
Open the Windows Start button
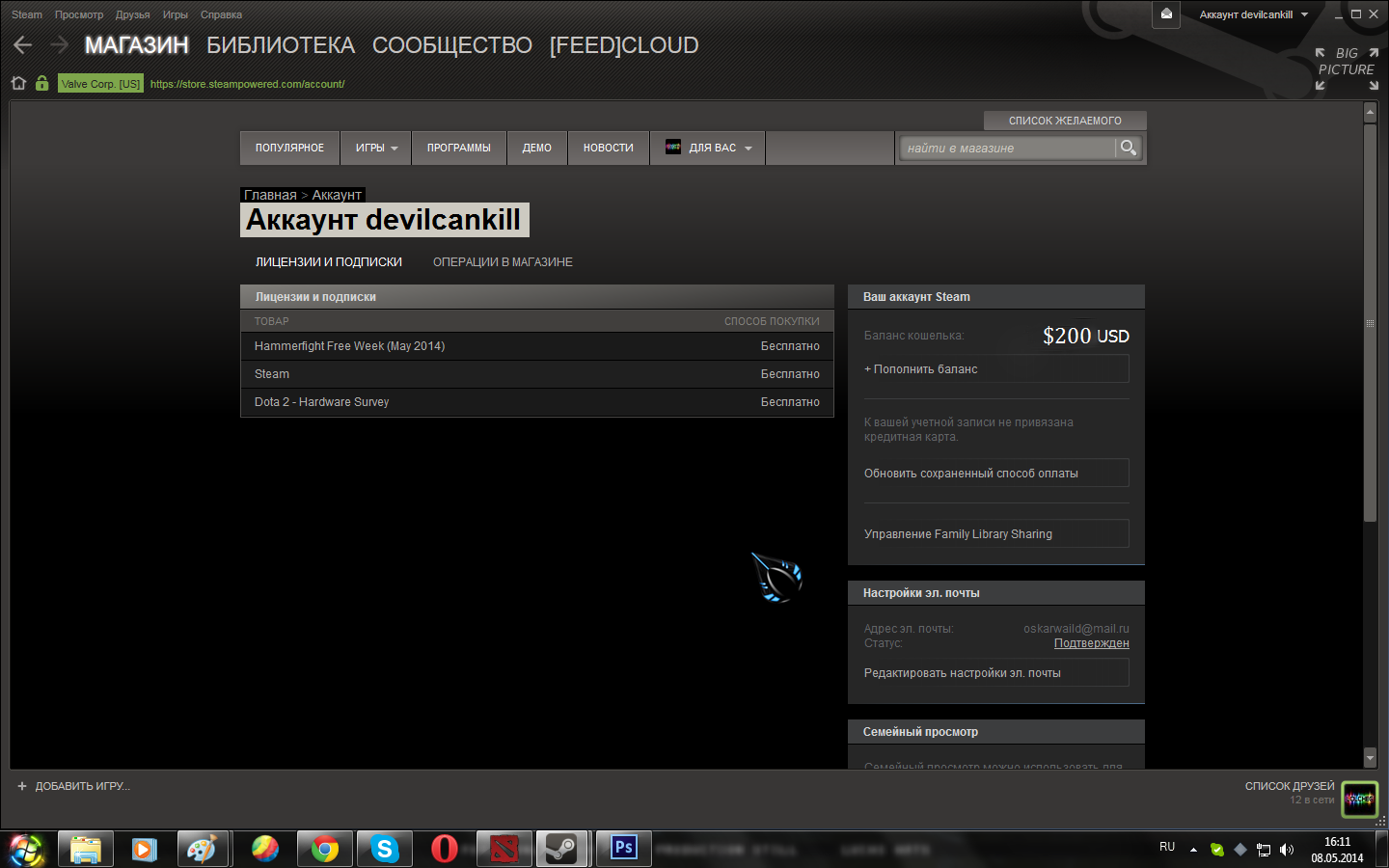coord(26,849)
